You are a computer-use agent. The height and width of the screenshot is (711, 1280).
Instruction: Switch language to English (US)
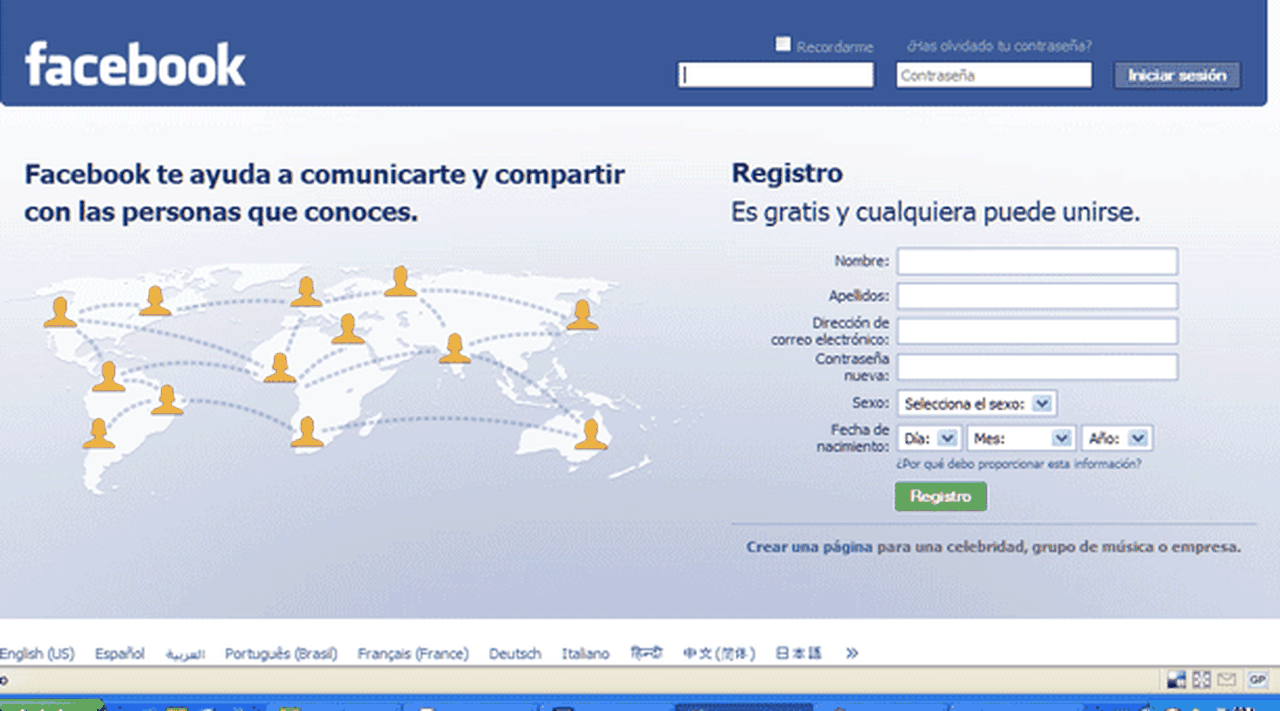pos(37,653)
